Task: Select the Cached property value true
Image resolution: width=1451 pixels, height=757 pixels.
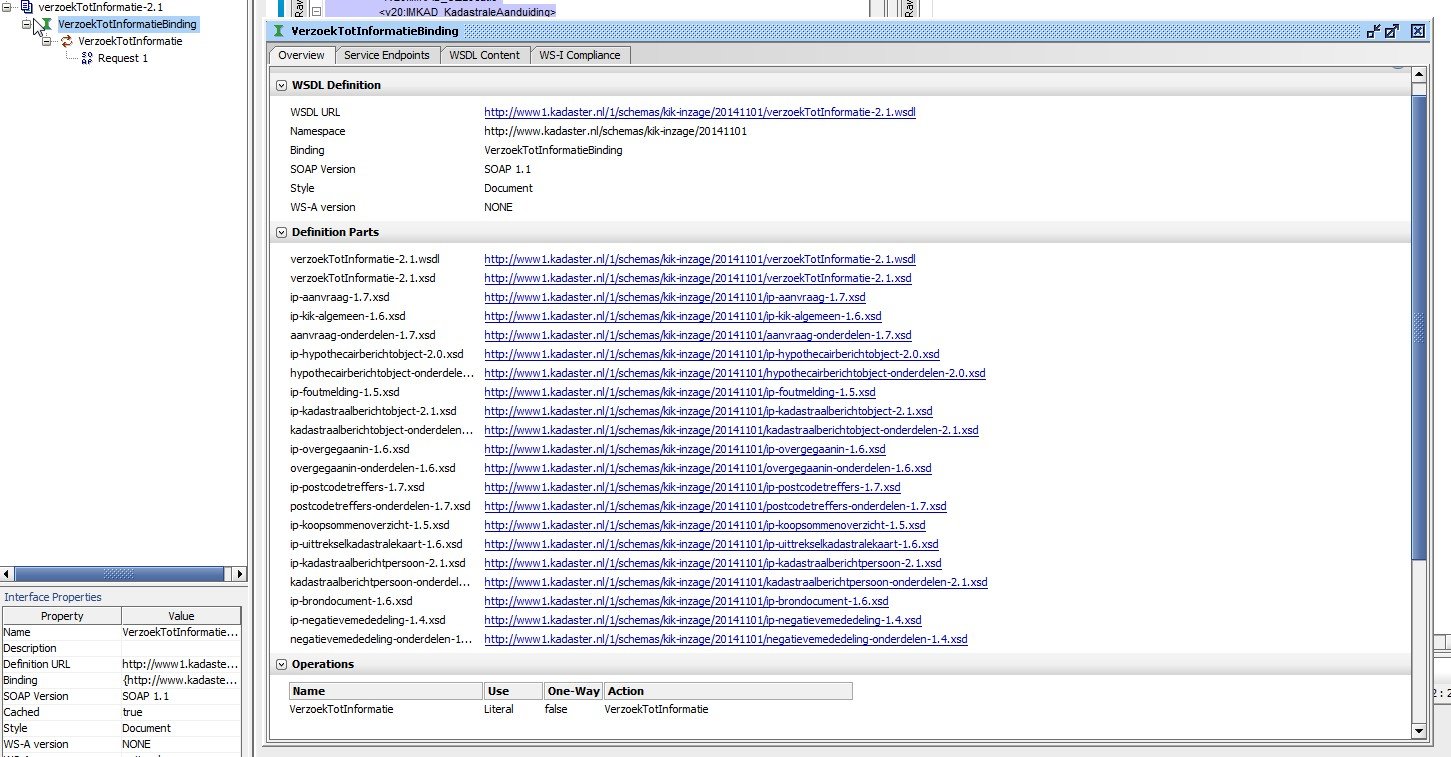Action: point(181,712)
